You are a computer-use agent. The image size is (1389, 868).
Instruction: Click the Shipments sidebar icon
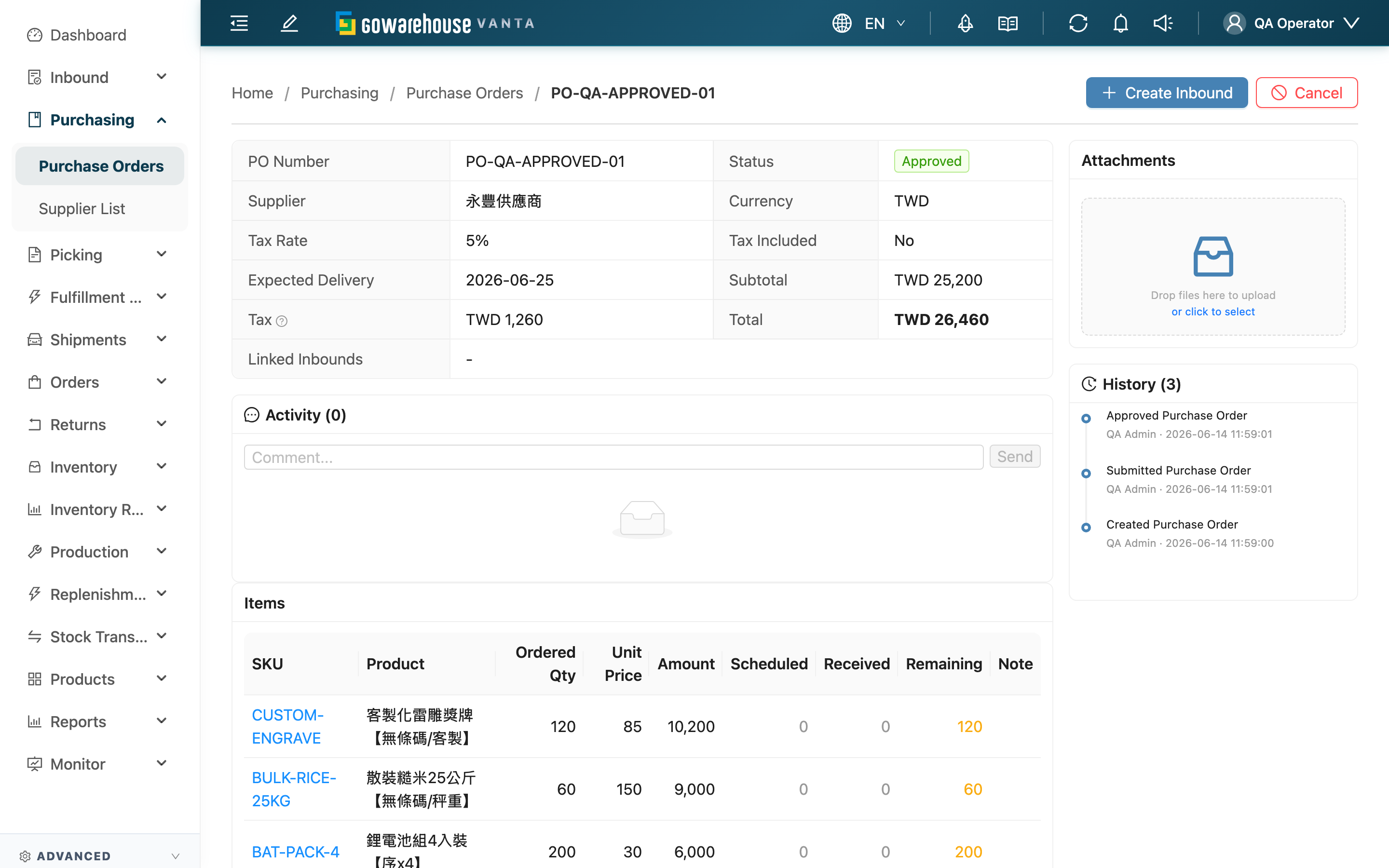point(34,340)
